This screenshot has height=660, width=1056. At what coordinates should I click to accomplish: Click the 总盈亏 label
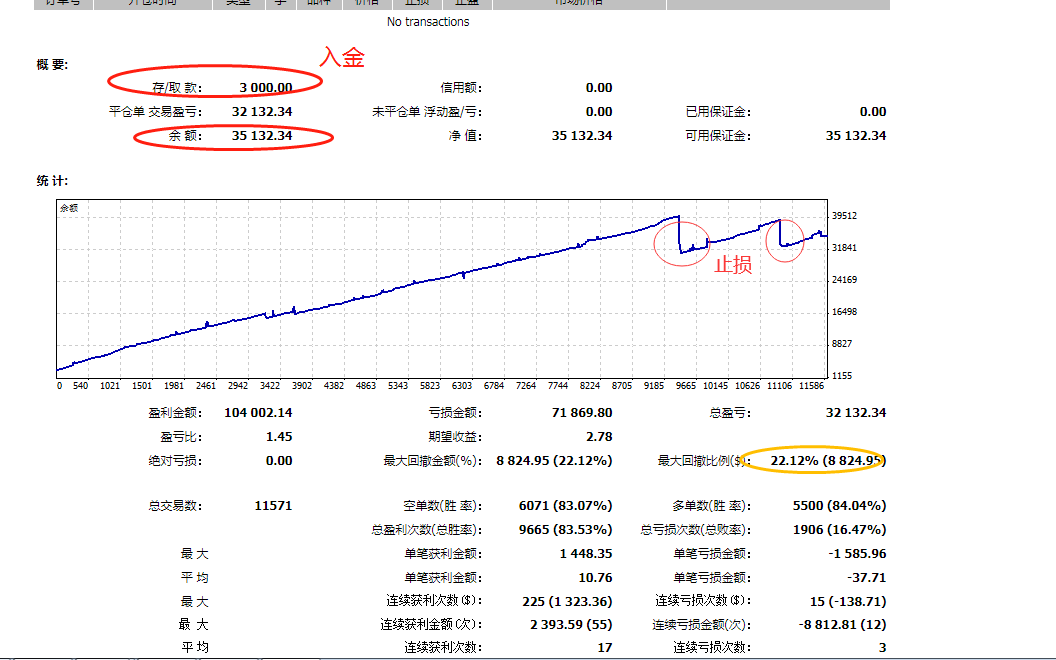pos(730,413)
